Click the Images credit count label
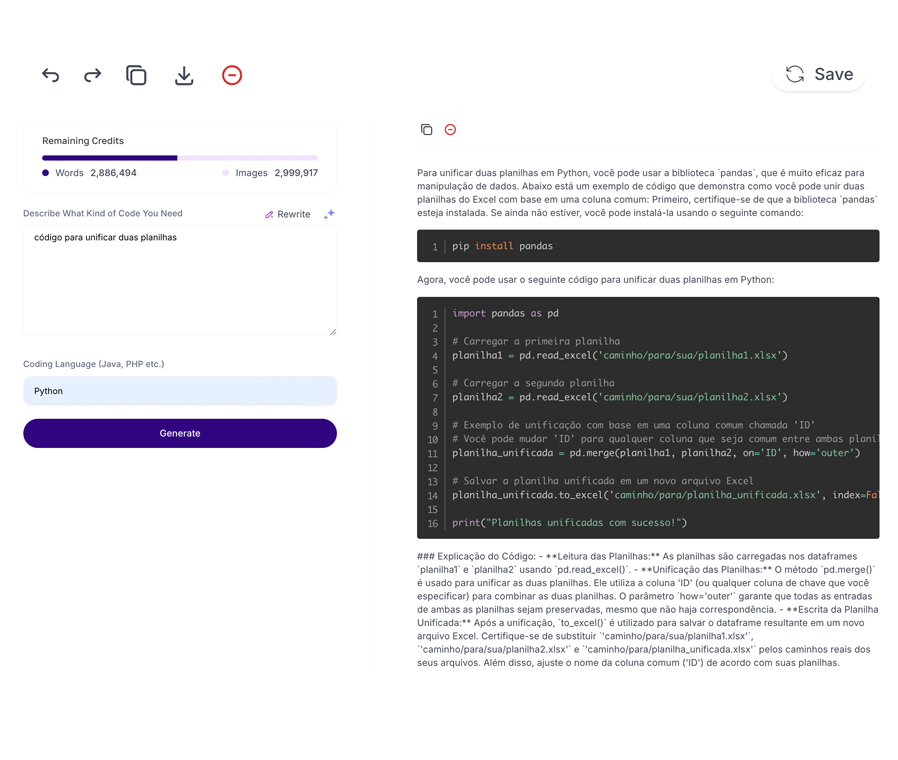This screenshot has height=760, width=898. pyautogui.click(x=270, y=173)
